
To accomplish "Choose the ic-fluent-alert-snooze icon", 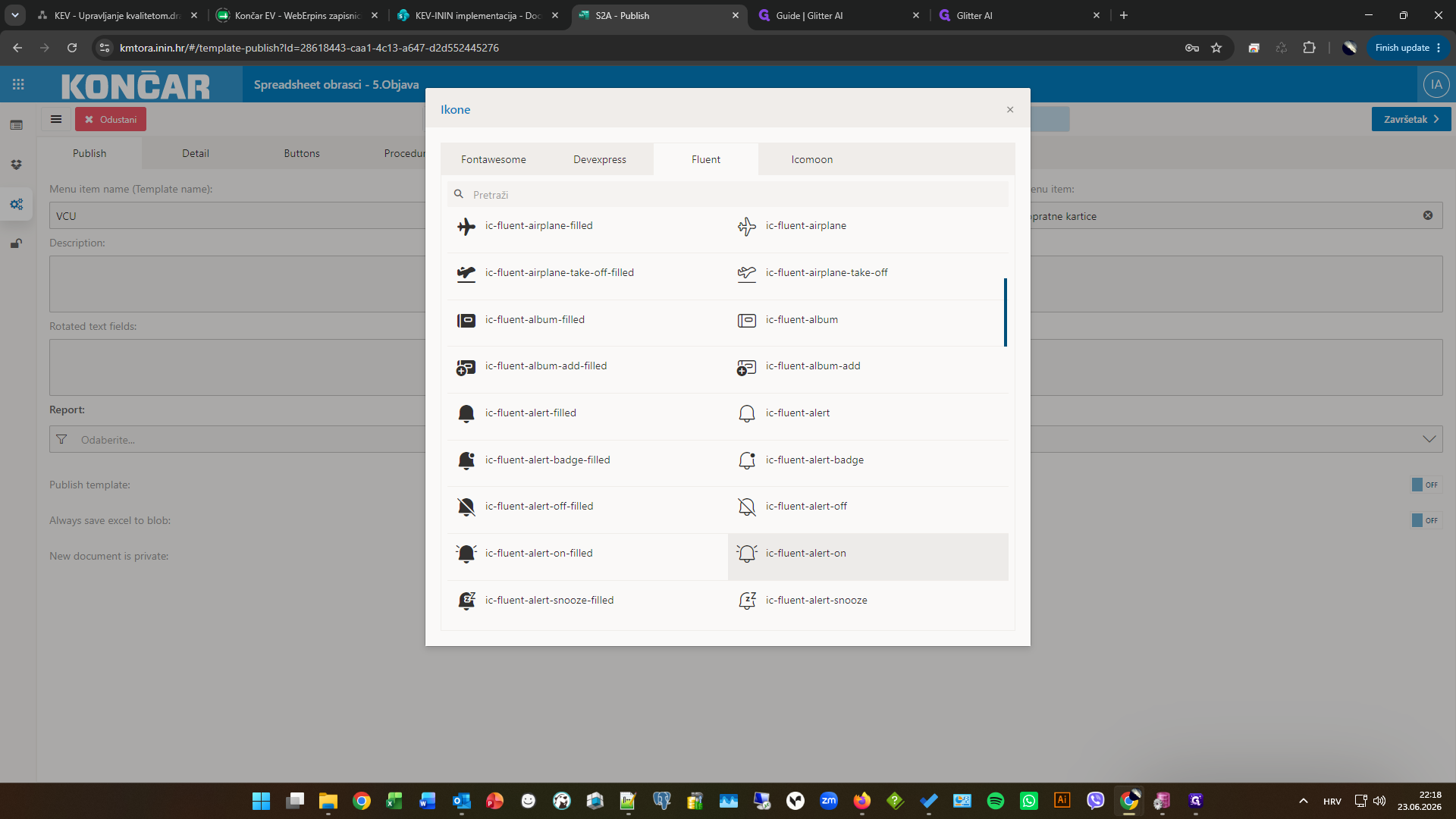I will coord(746,601).
